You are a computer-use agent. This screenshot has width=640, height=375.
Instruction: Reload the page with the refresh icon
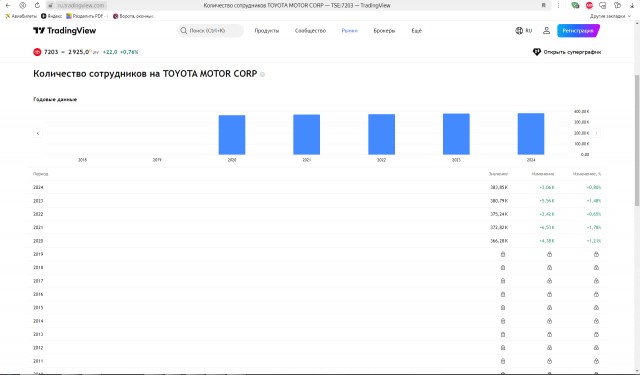pyautogui.click(x=37, y=5)
